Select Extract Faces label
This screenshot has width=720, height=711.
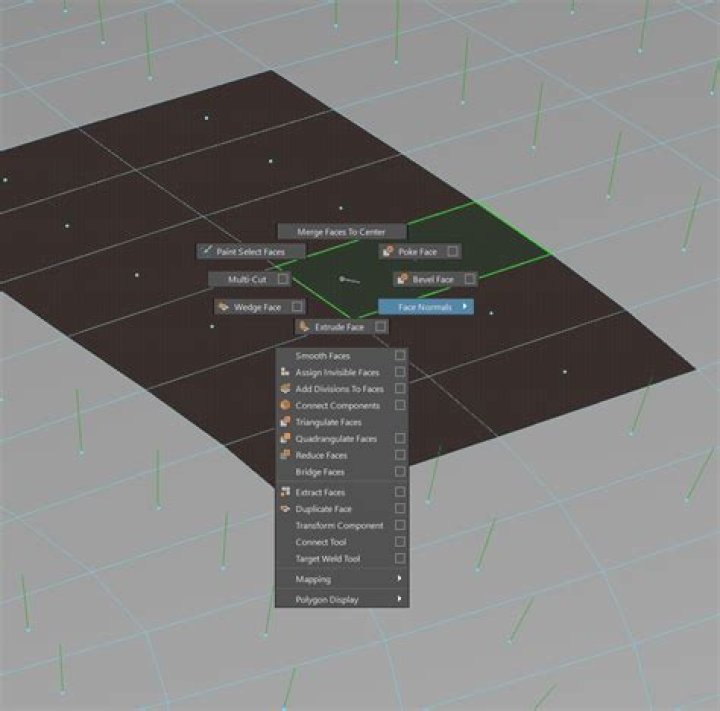tap(320, 492)
